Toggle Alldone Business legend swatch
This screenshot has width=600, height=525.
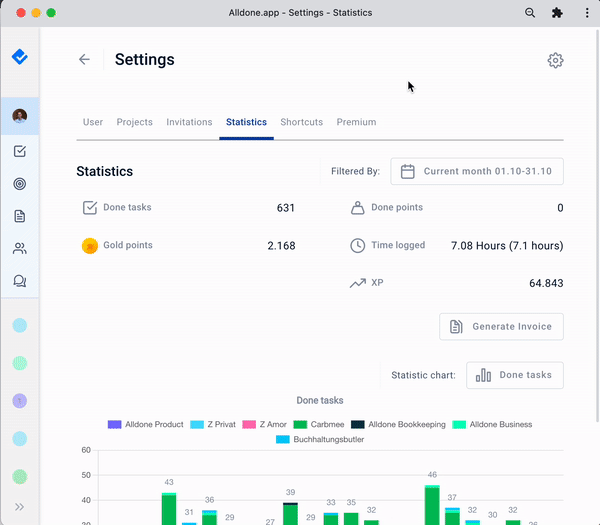459,424
